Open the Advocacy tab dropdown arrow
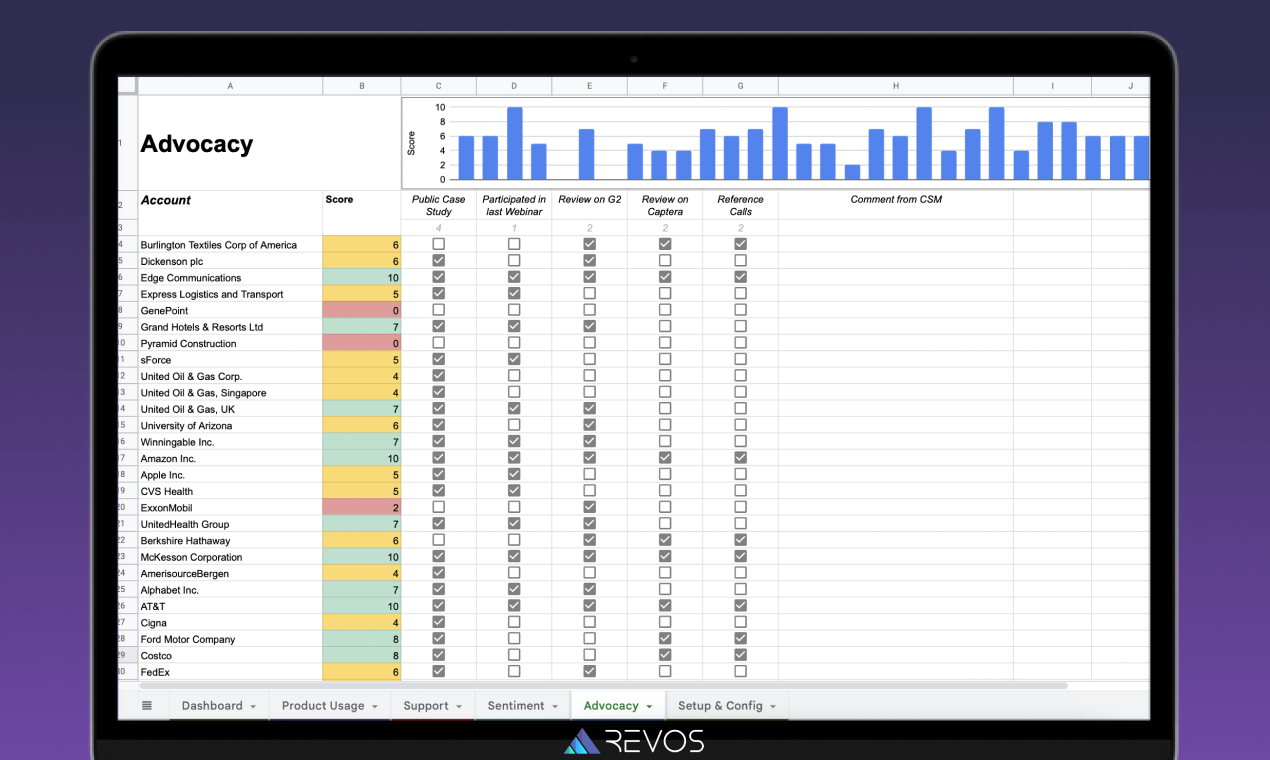This screenshot has height=760, width=1270. tap(649, 706)
